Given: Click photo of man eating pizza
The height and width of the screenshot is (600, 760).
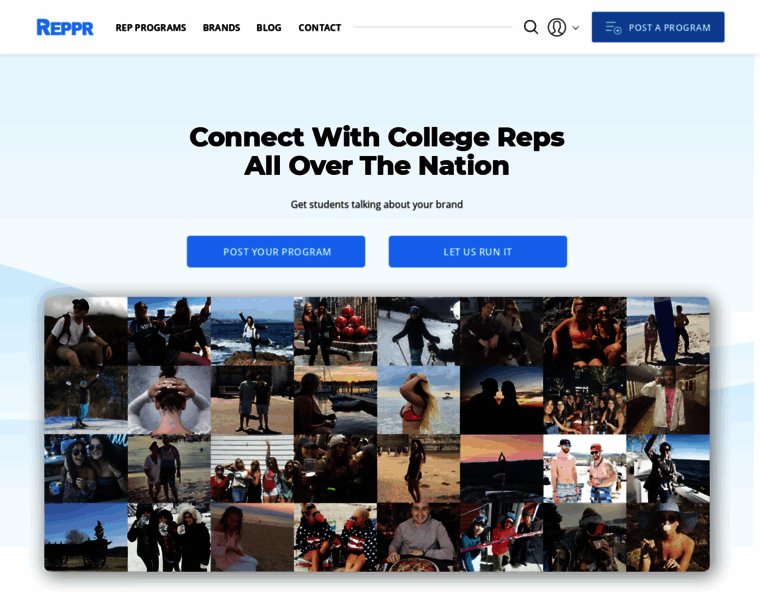Looking at the screenshot, I should click(x=418, y=537).
